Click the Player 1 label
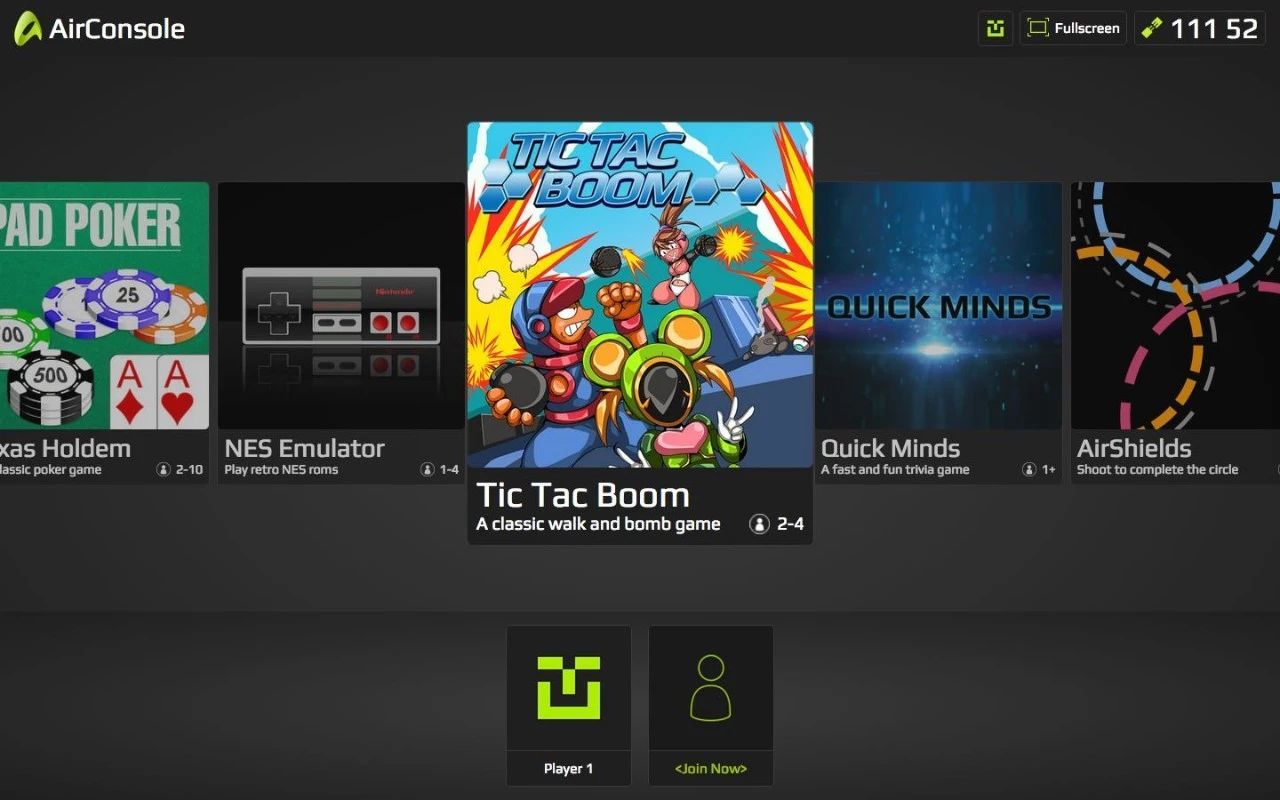Screen dimensions: 1280x800 tap(569, 769)
